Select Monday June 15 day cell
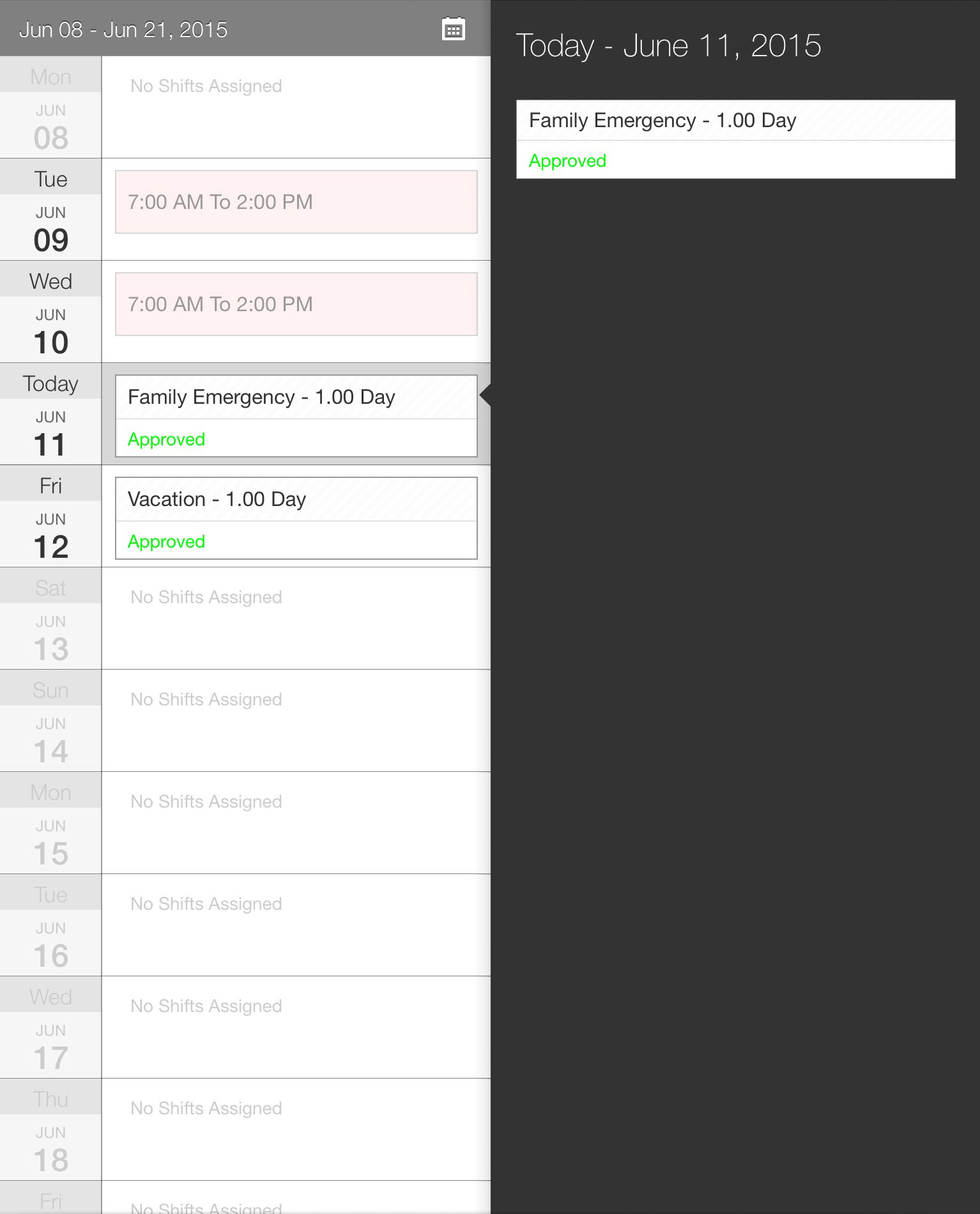980x1214 pixels. tap(50, 823)
